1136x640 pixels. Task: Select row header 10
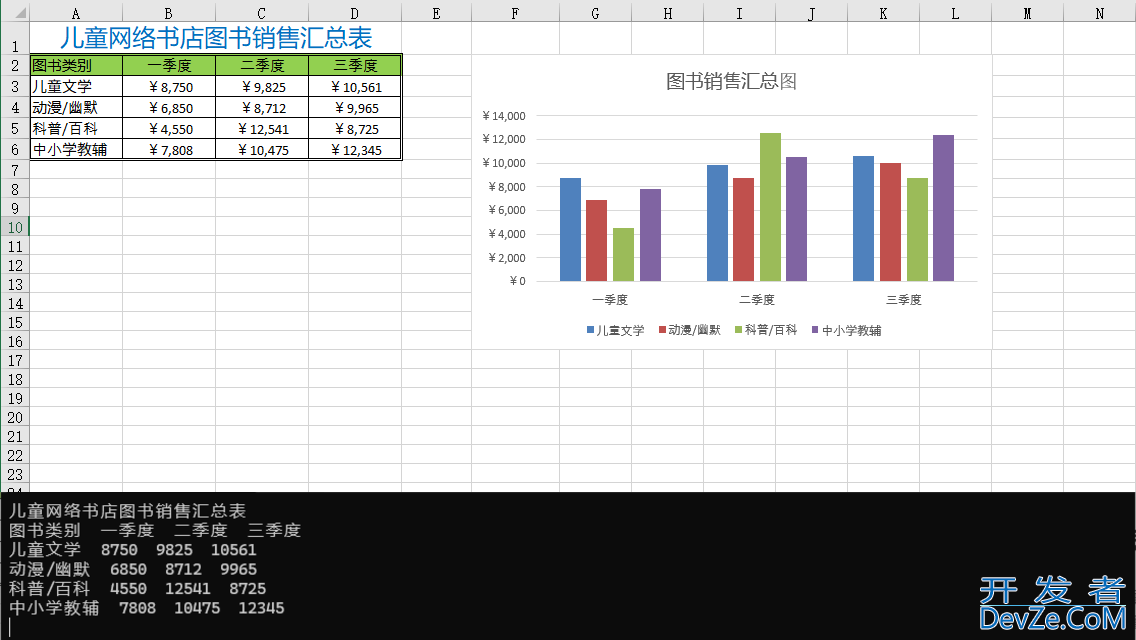(x=15, y=227)
